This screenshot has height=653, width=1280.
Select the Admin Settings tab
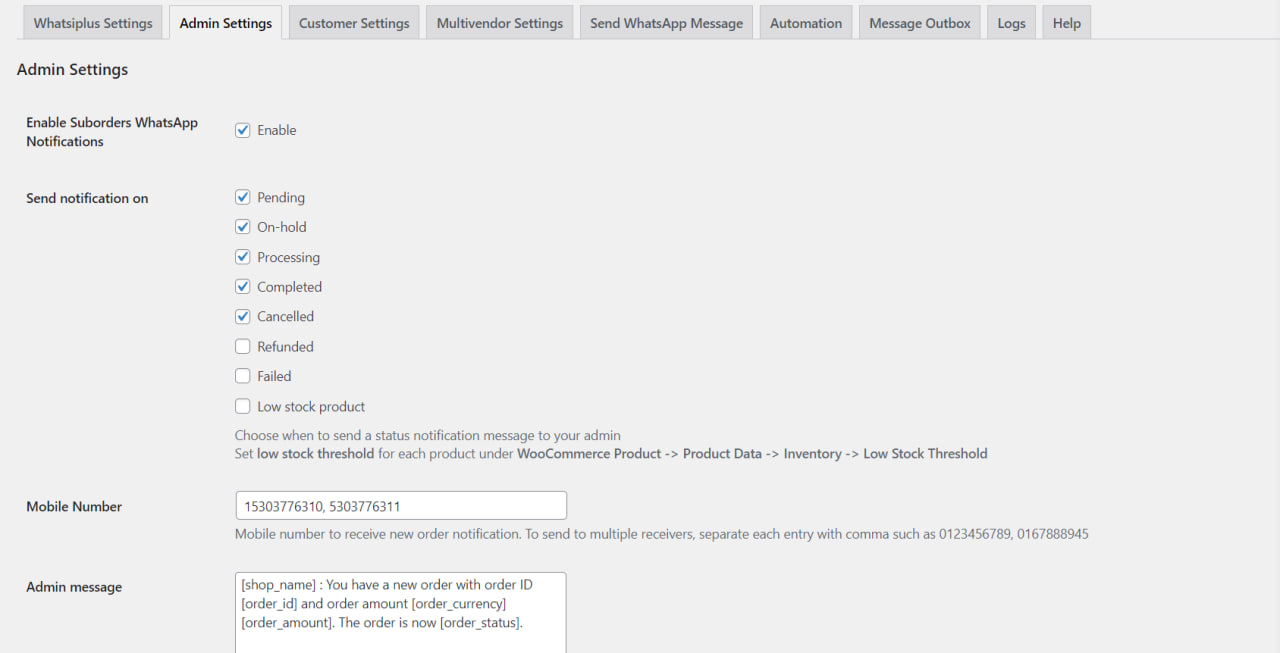pos(225,21)
